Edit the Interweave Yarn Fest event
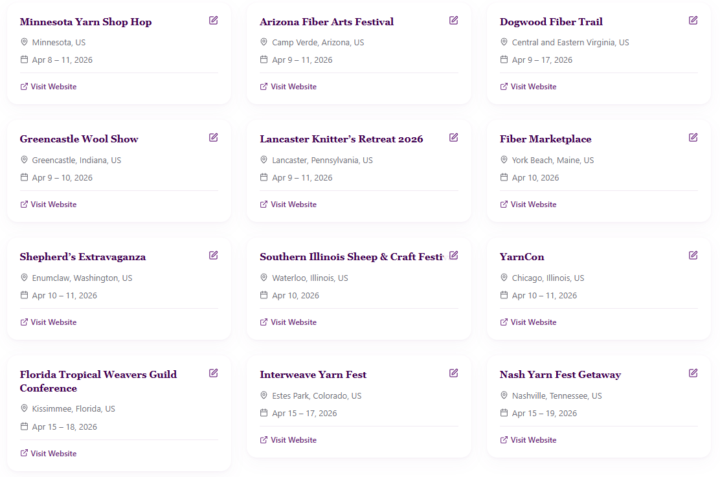Viewport: 720px width, 477px height. pyautogui.click(x=454, y=373)
